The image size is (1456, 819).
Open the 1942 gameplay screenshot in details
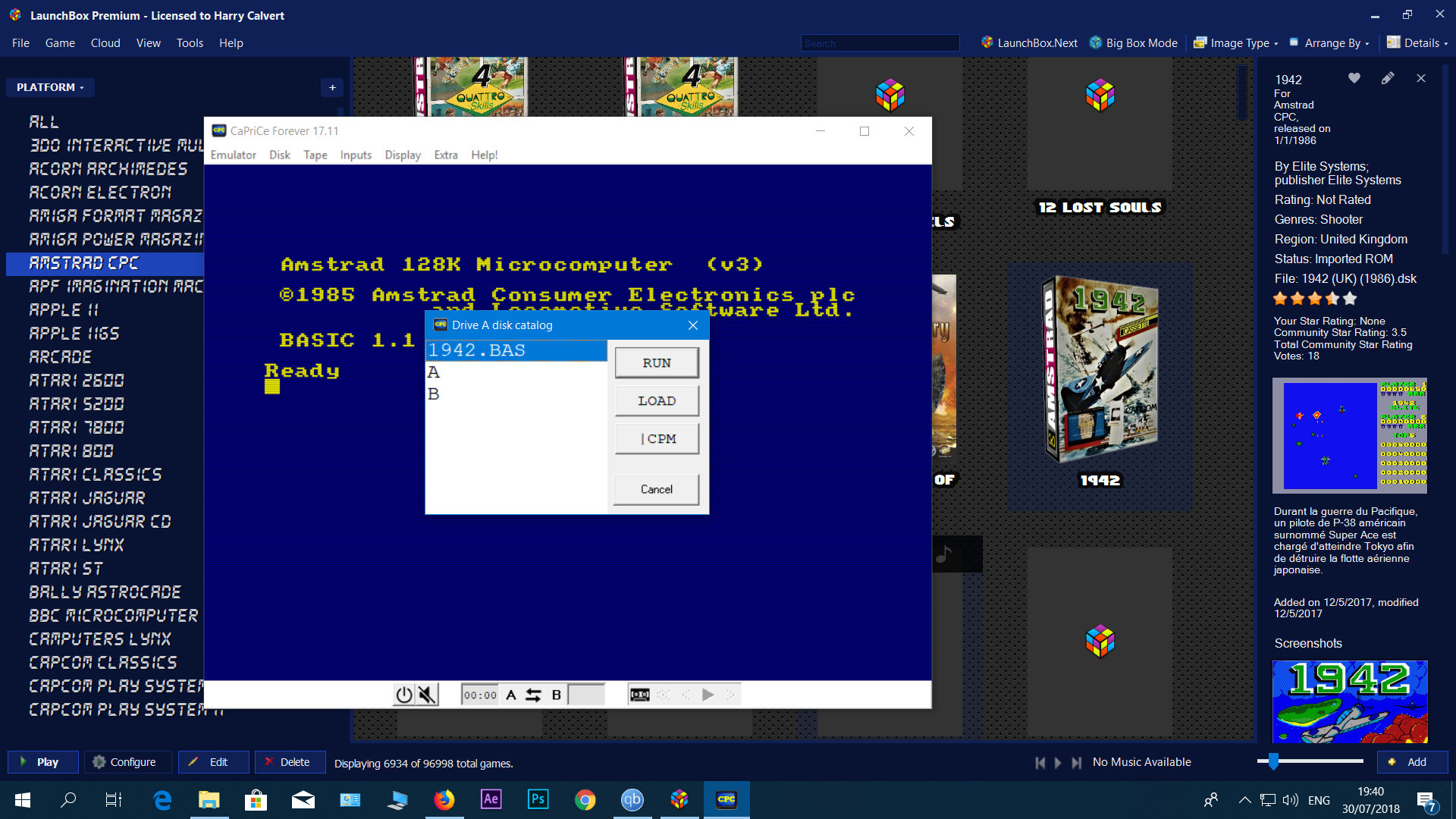pyautogui.click(x=1350, y=435)
